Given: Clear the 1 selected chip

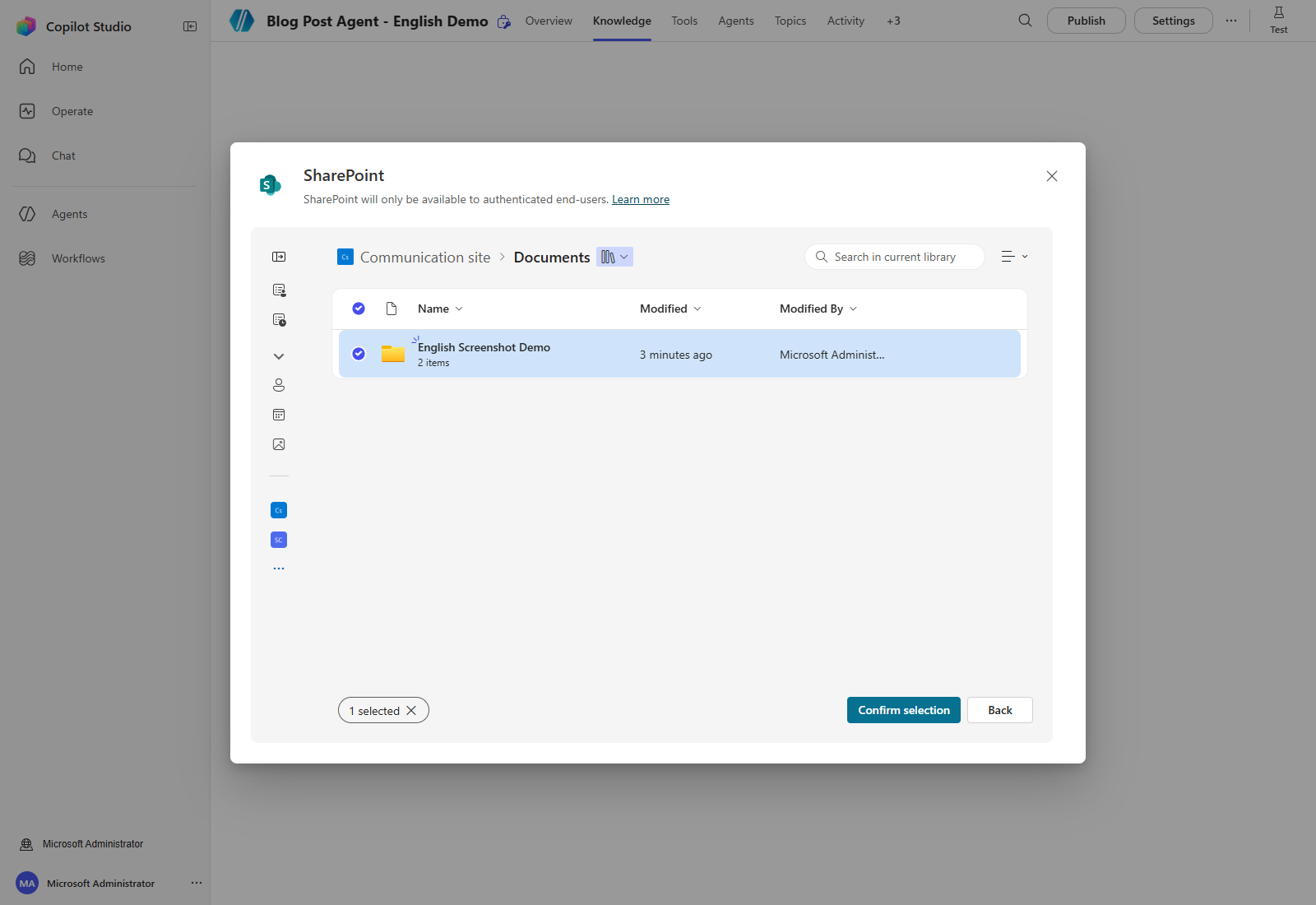Looking at the screenshot, I should 411,711.
